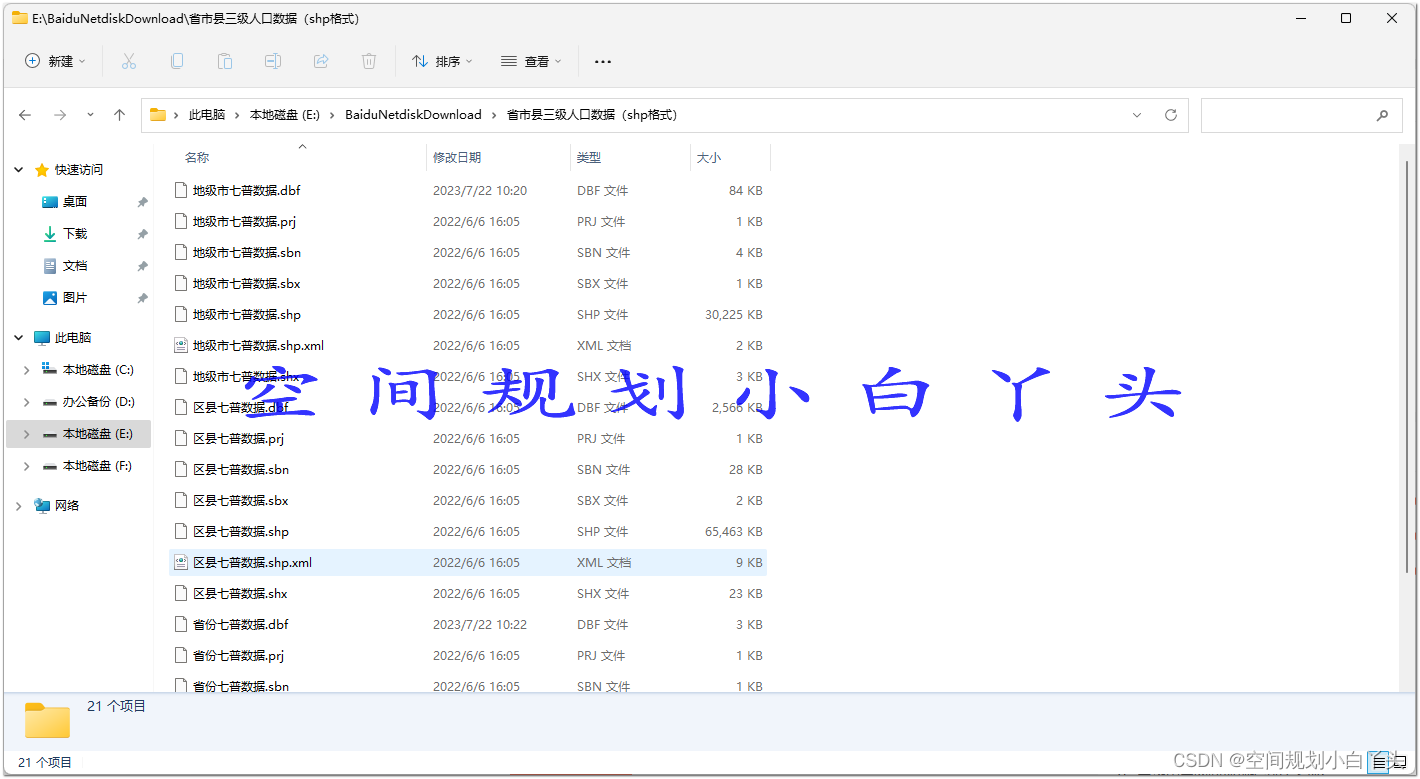Select file 地级市七普数据.prj

[244, 221]
